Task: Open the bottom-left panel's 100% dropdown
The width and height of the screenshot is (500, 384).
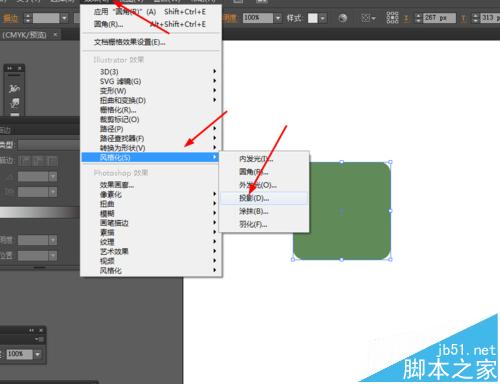Action: (x=38, y=354)
